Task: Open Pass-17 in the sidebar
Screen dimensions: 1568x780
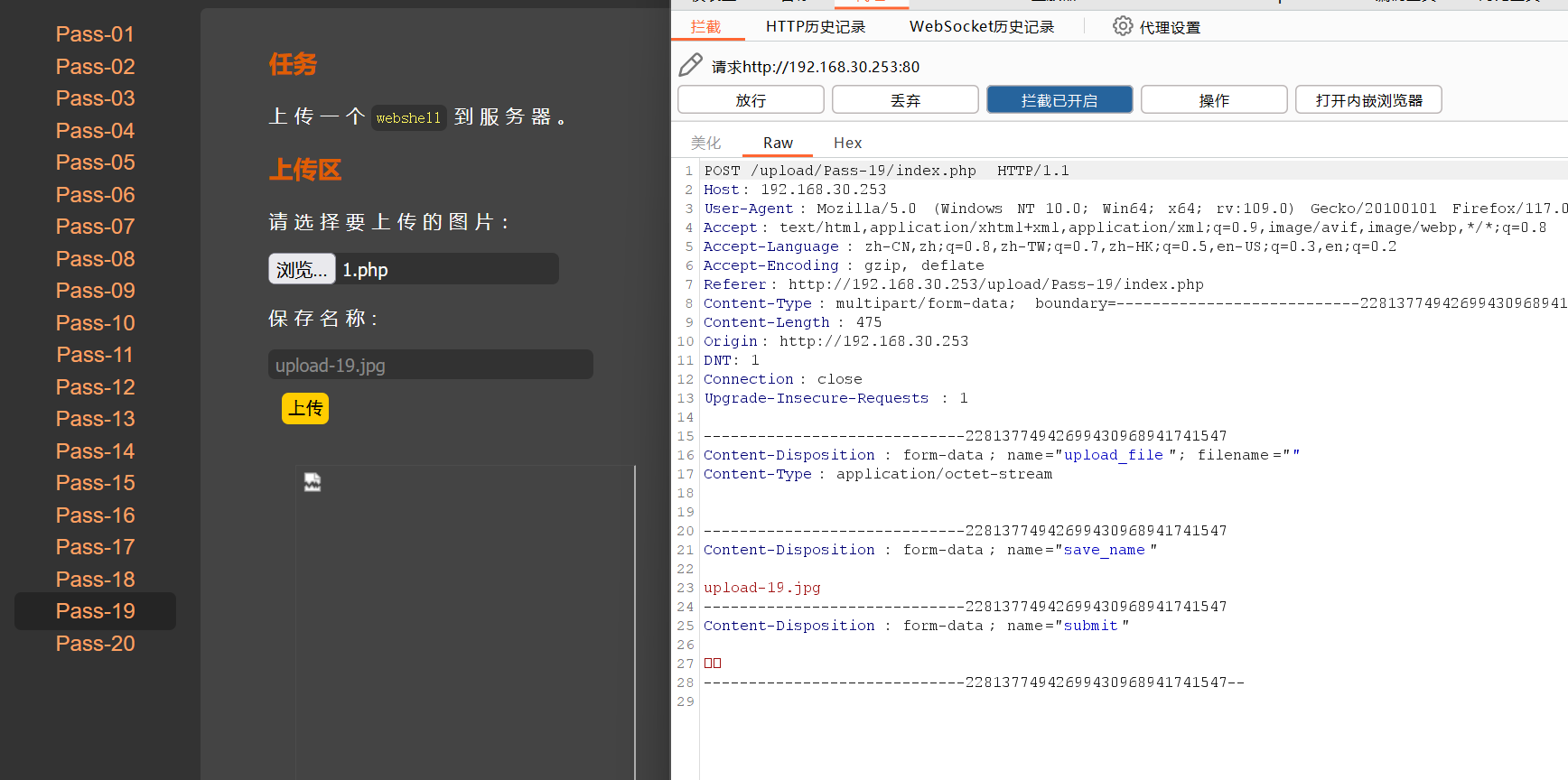Action: [x=95, y=547]
